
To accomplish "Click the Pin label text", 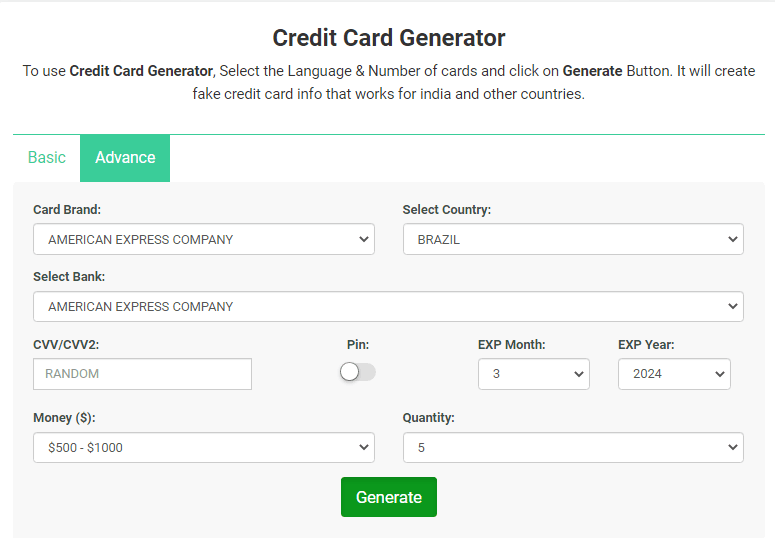I will coord(358,345).
